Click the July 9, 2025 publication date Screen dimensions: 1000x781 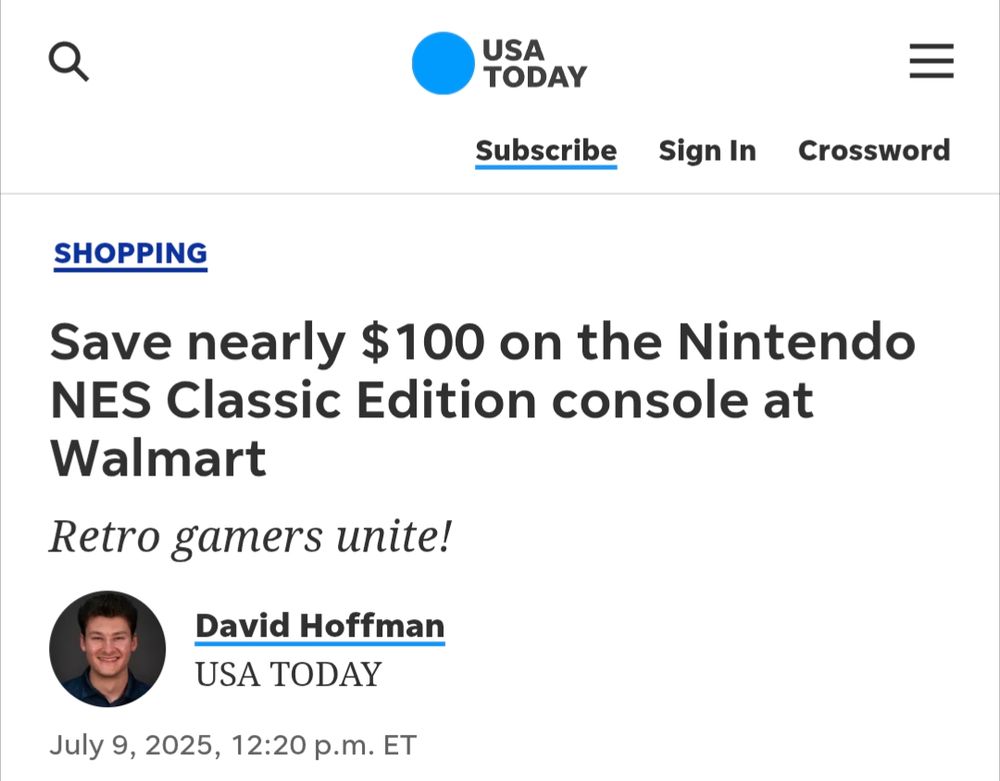(x=133, y=745)
